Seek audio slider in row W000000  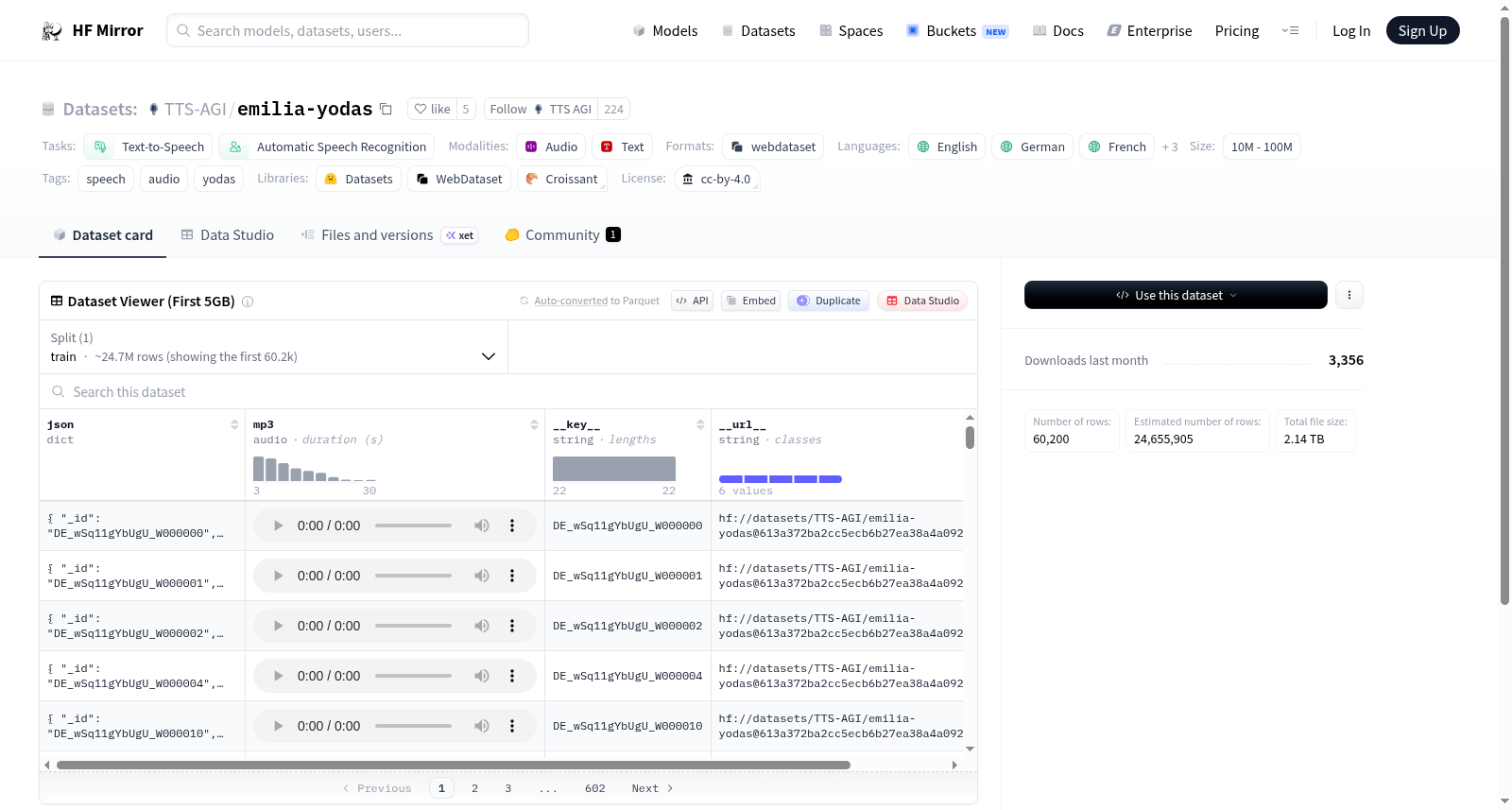point(413,526)
